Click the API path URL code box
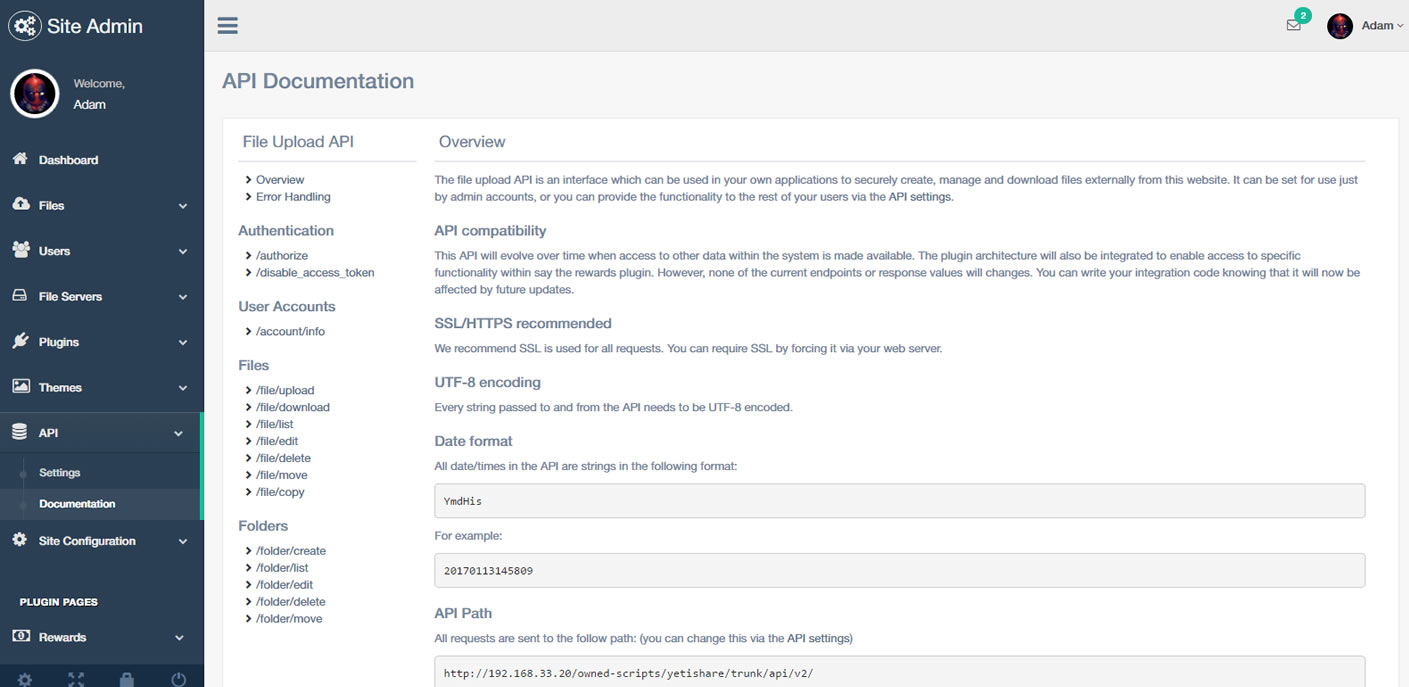This screenshot has width=1409, height=687. [900, 672]
